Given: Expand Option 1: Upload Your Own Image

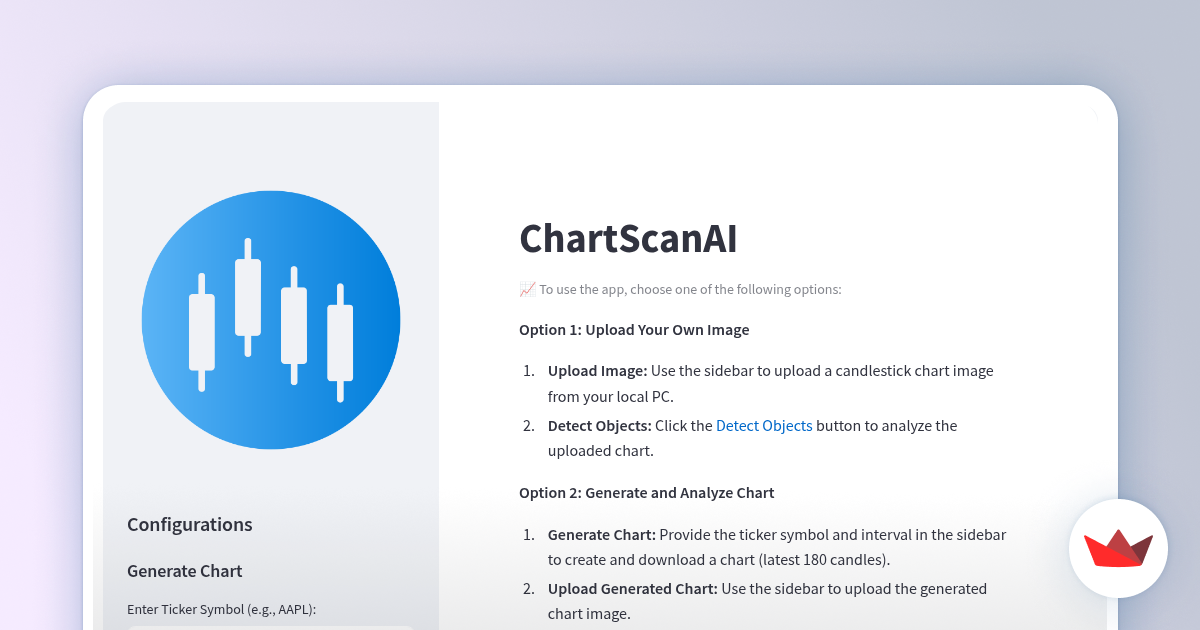Looking at the screenshot, I should click(x=634, y=329).
